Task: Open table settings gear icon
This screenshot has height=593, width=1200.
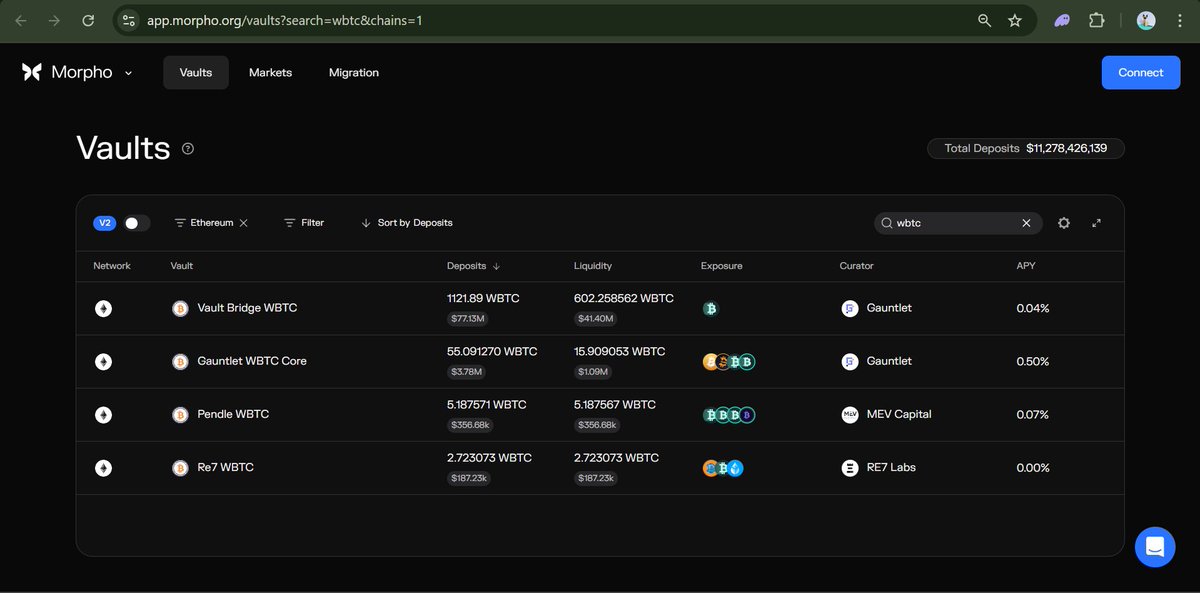Action: click(1064, 223)
